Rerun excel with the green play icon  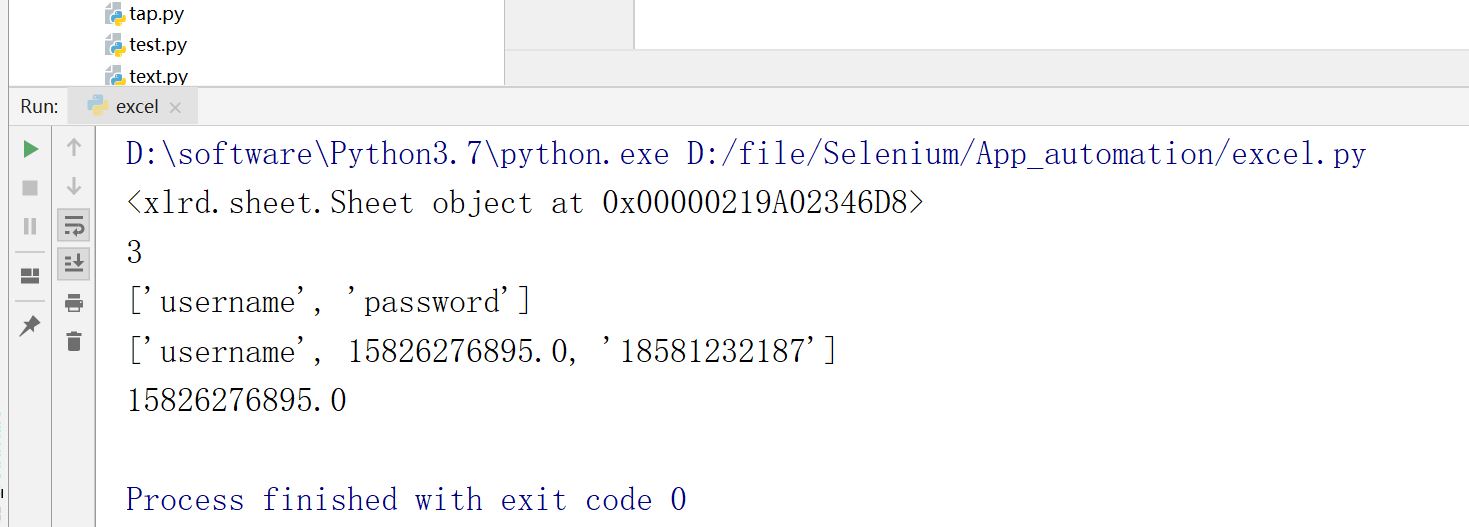[31, 149]
